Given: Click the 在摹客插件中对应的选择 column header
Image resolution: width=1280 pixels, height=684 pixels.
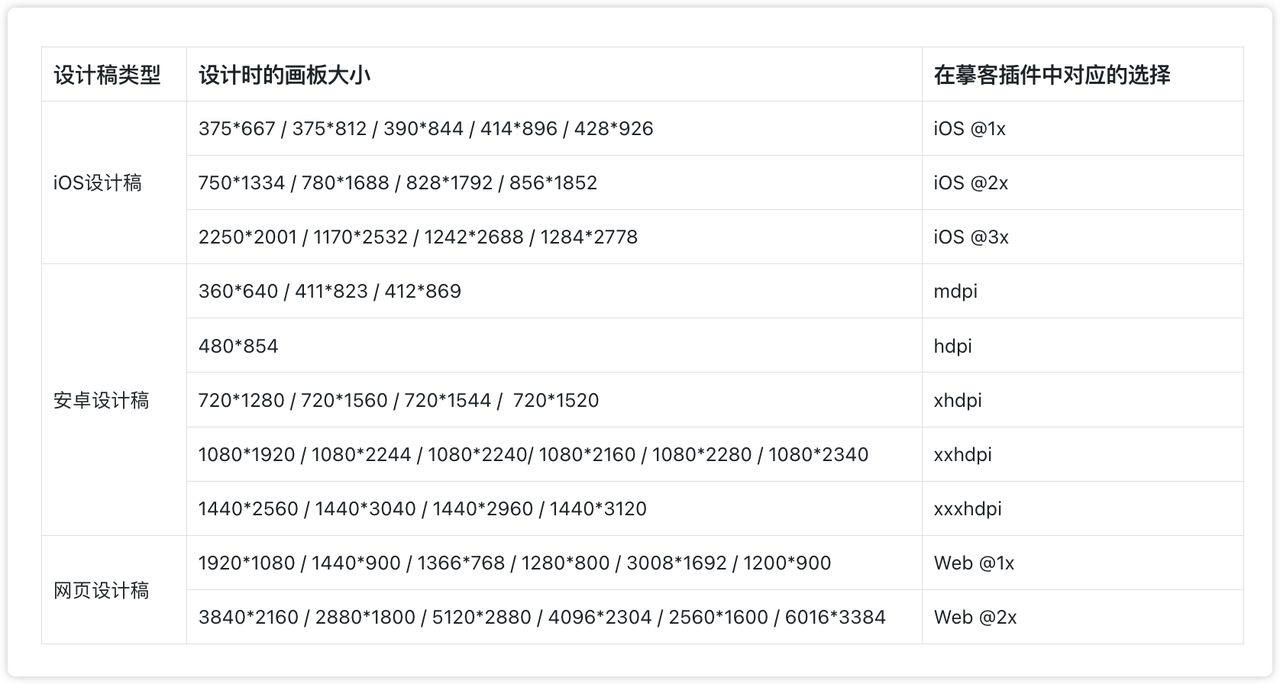Looking at the screenshot, I should tap(1052, 75).
